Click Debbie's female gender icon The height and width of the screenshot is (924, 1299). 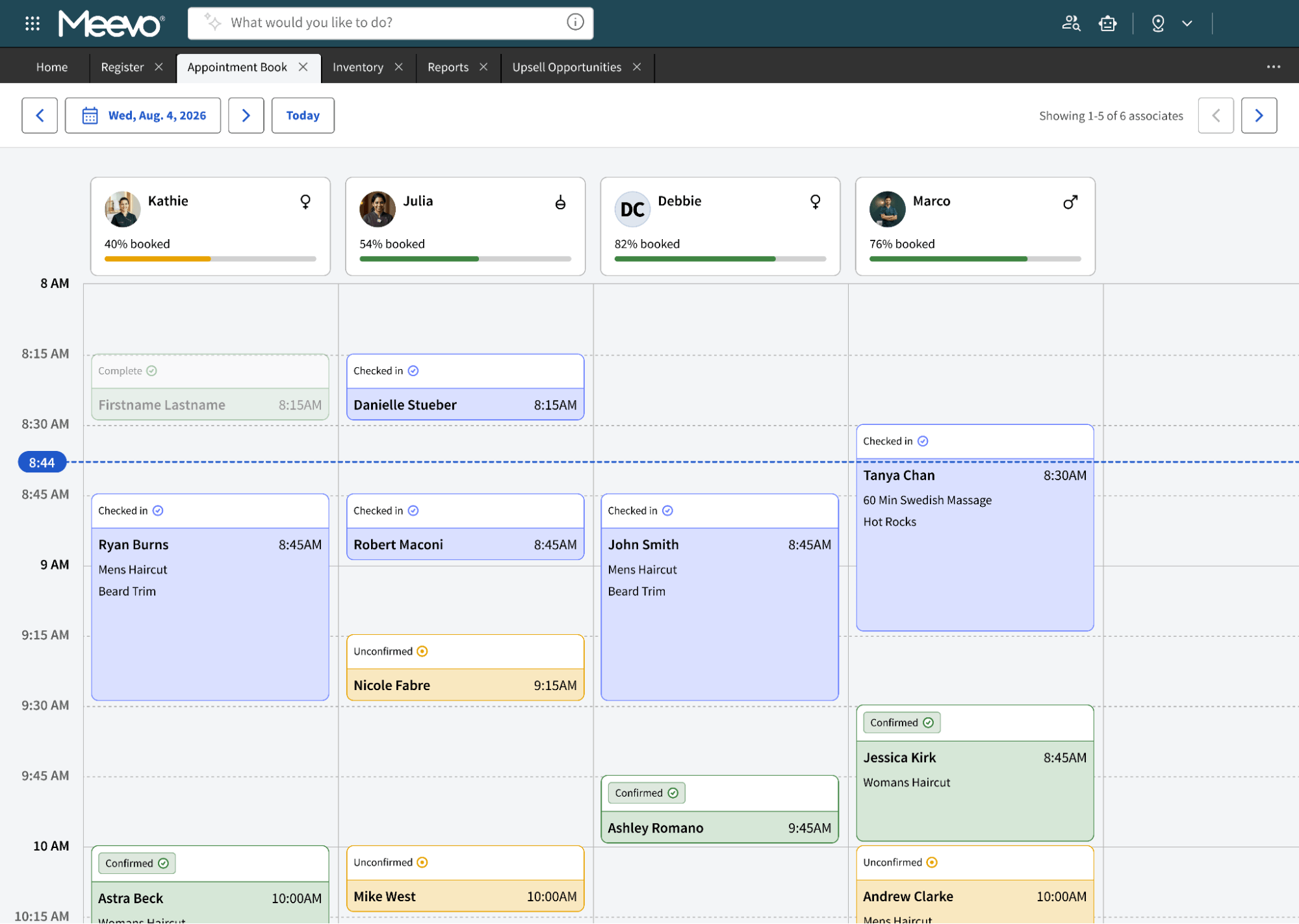click(816, 202)
